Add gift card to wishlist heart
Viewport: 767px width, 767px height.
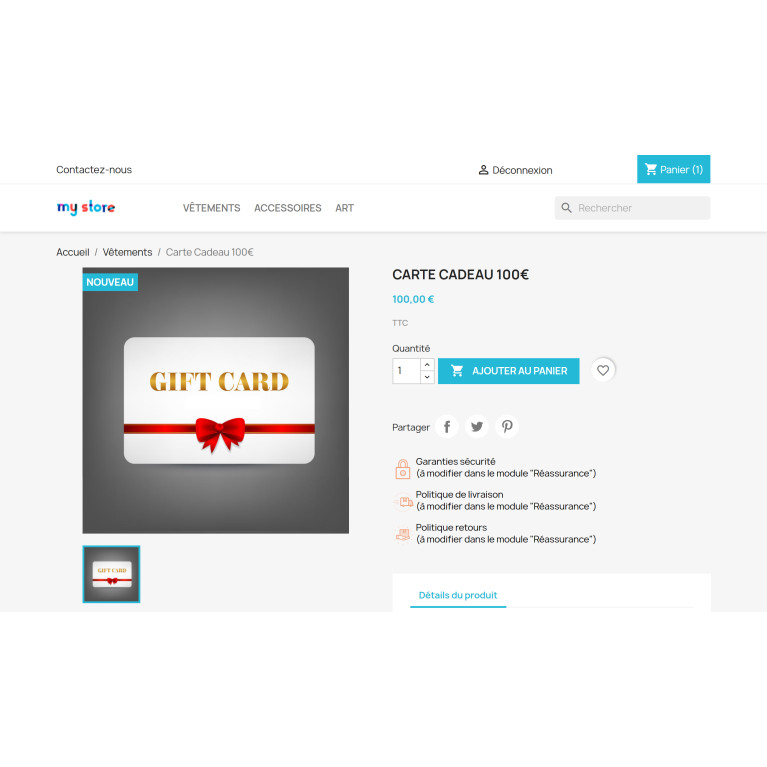point(603,370)
